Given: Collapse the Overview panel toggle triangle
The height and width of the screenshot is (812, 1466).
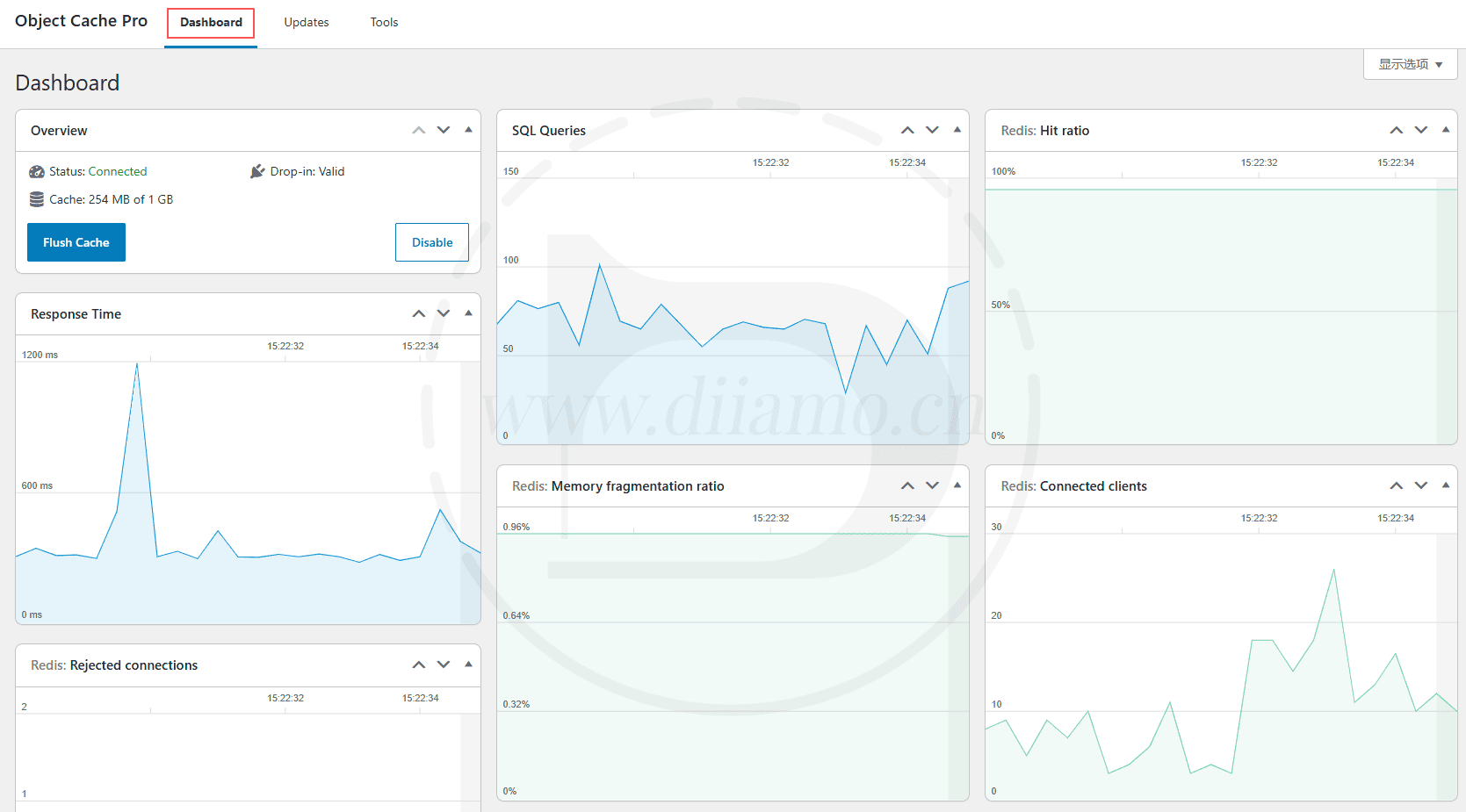Looking at the screenshot, I should click(468, 130).
